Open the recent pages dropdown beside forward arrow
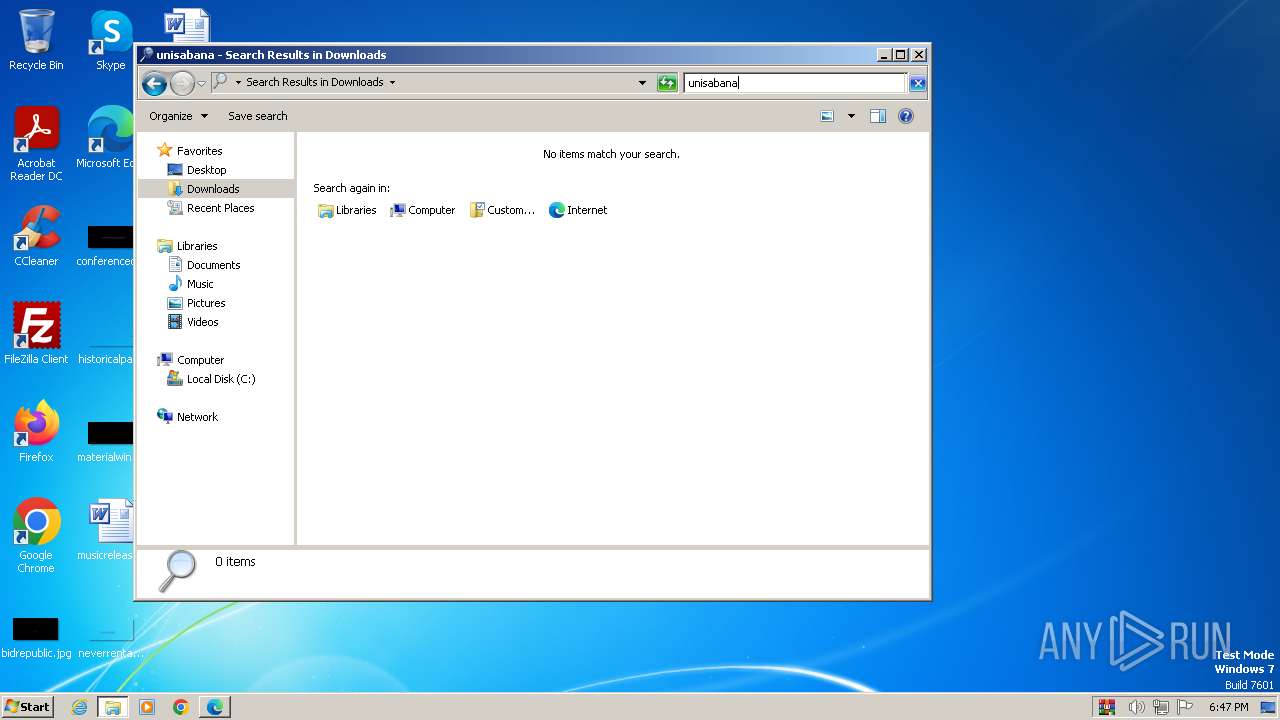The width and height of the screenshot is (1280, 720). coord(201,83)
